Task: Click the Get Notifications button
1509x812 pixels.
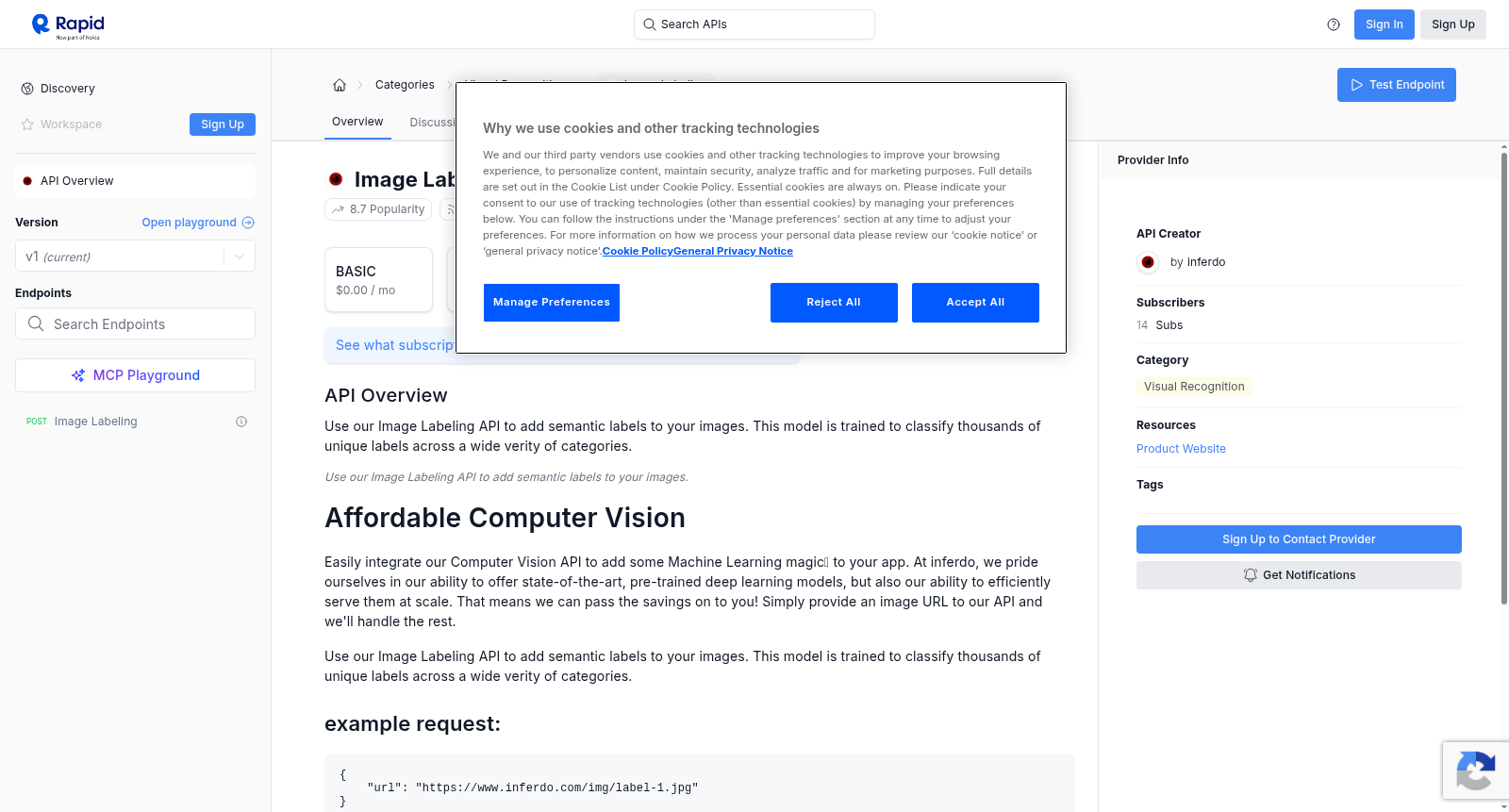Action: [x=1299, y=575]
